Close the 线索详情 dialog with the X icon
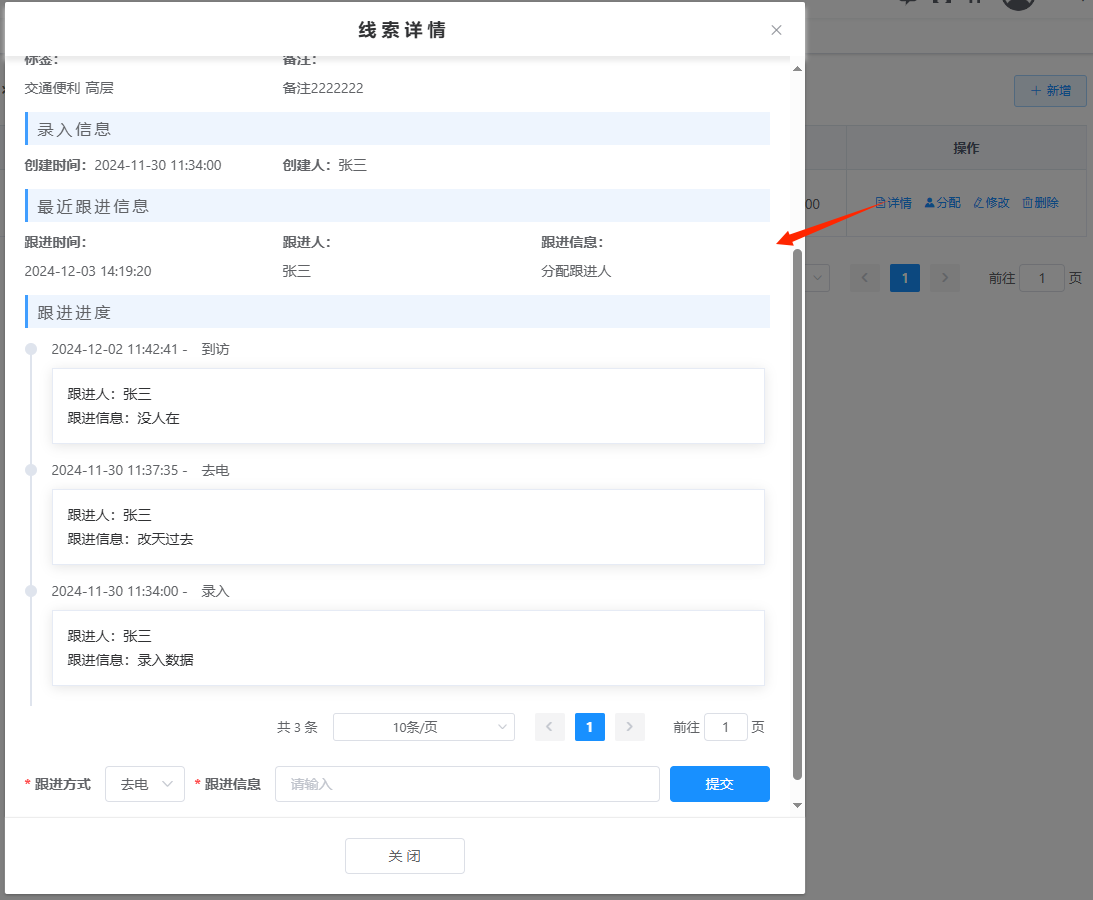The image size is (1093, 900). pyautogui.click(x=776, y=30)
